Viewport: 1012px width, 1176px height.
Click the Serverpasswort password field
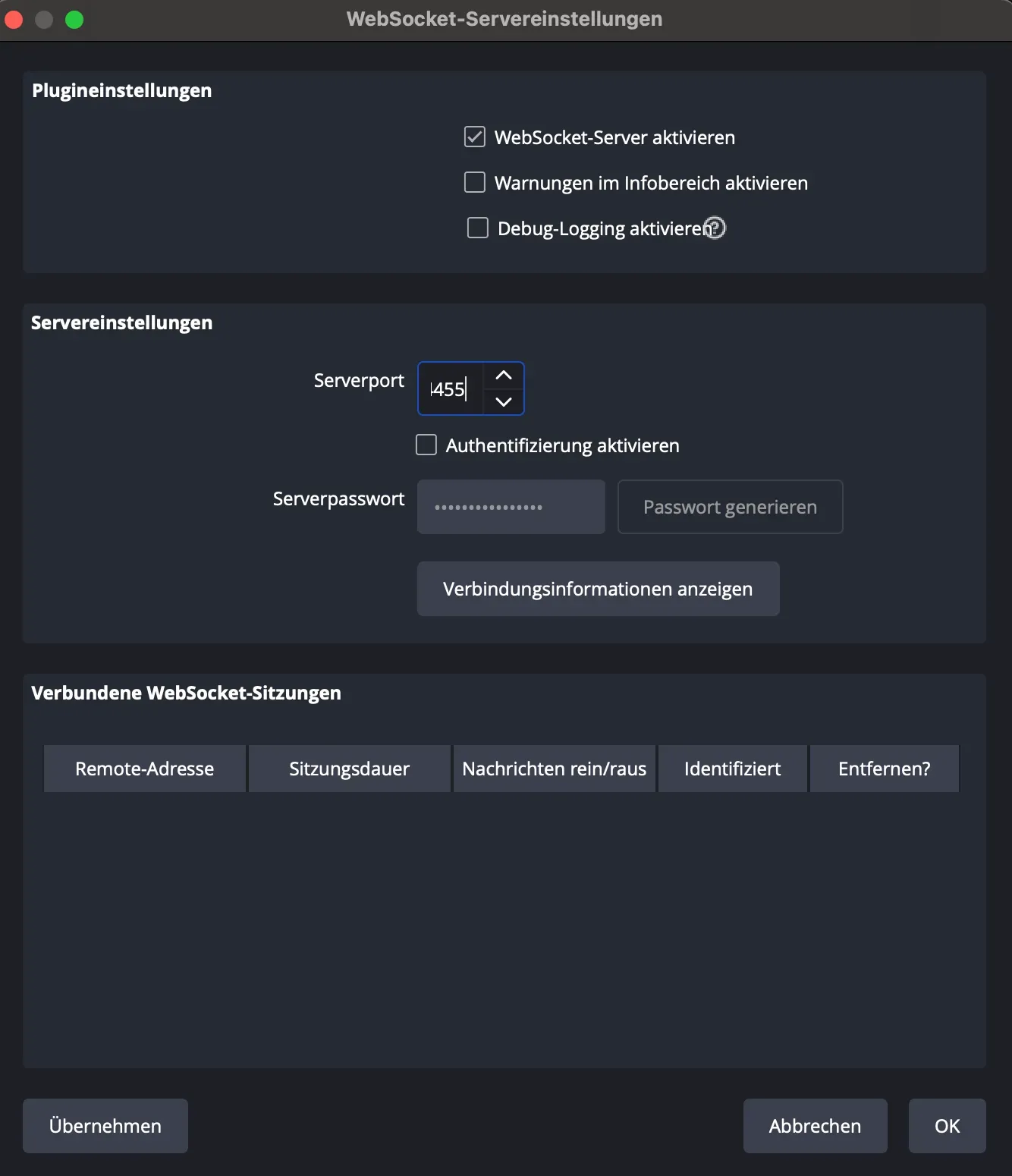pos(510,507)
